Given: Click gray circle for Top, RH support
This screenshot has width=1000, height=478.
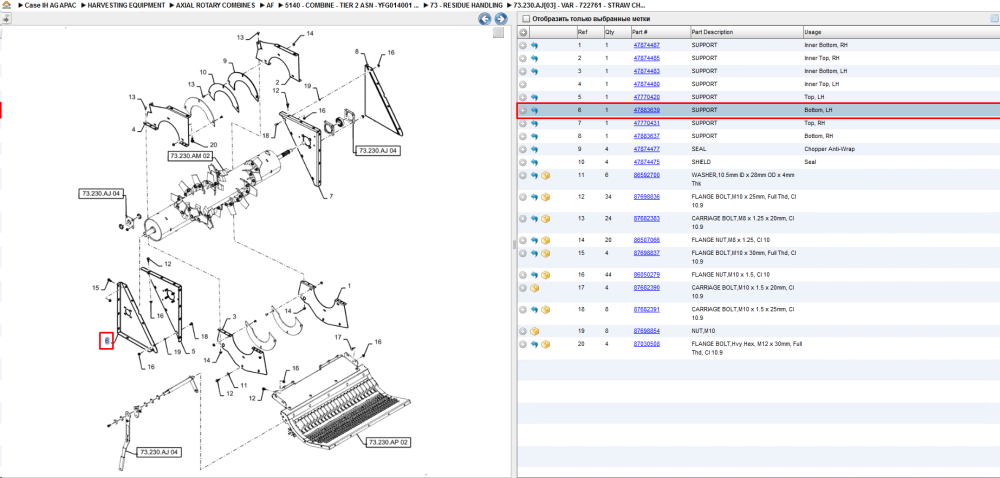Looking at the screenshot, I should [x=523, y=123].
